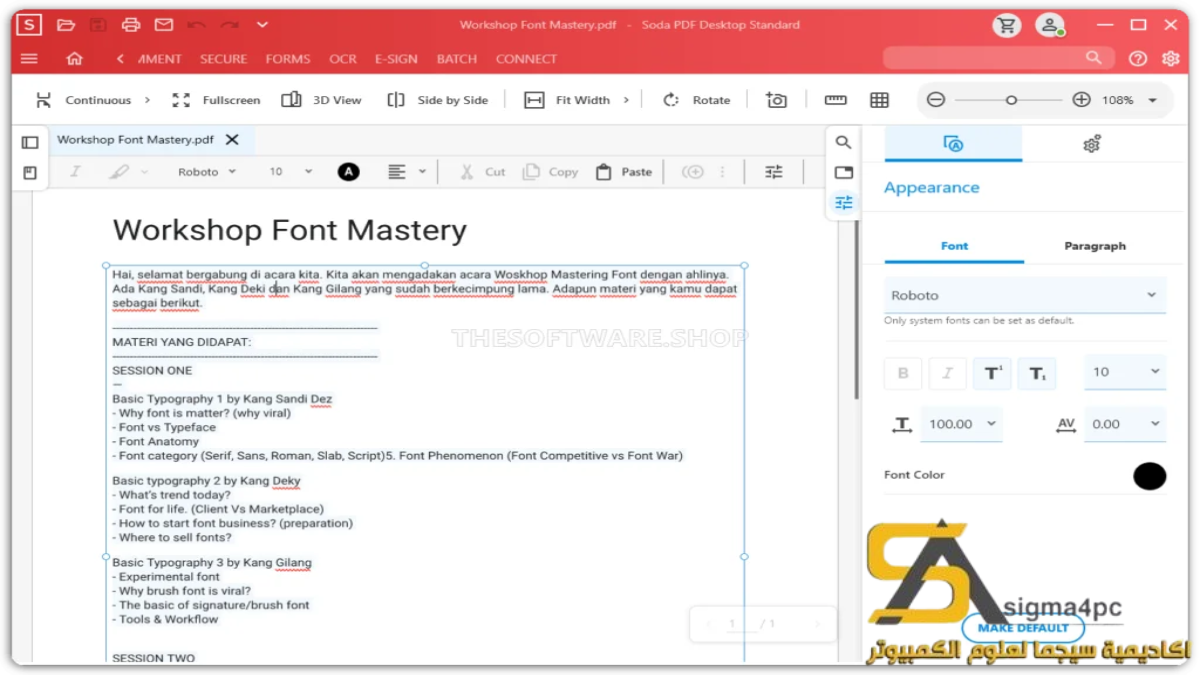
Task: Open the user account icon
Action: pyautogui.click(x=1049, y=25)
